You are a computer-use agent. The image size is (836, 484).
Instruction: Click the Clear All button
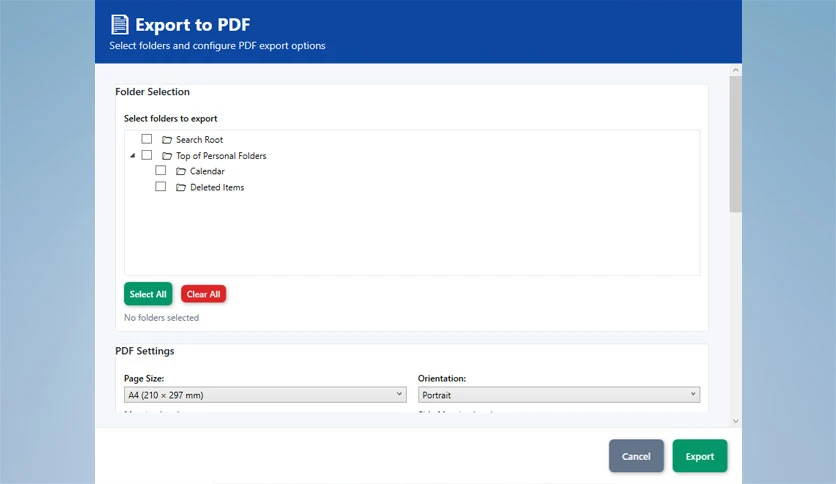pyautogui.click(x=203, y=294)
